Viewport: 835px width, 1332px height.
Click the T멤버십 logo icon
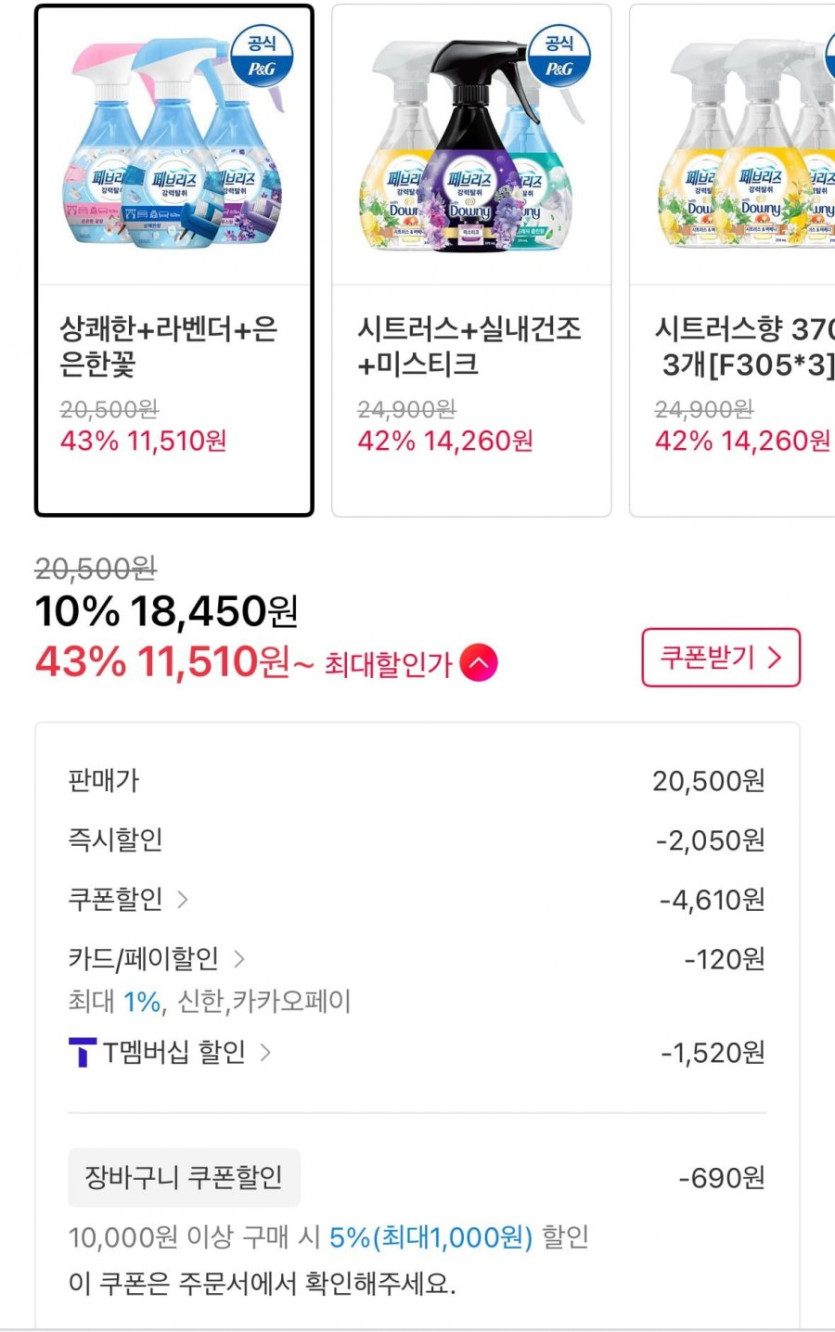(x=82, y=1052)
